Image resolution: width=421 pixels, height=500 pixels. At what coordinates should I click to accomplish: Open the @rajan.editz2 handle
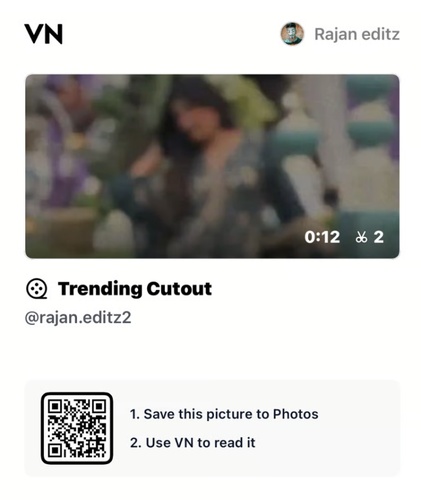tap(78, 318)
